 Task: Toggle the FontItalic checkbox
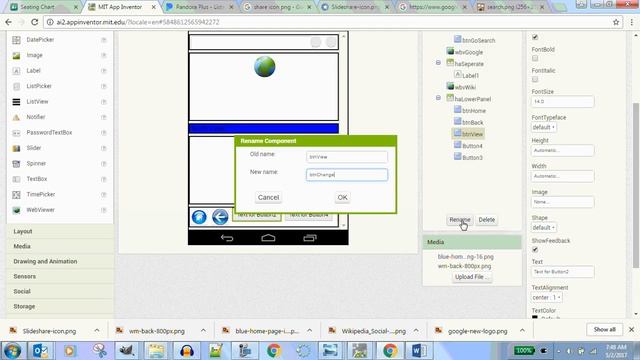[535, 80]
